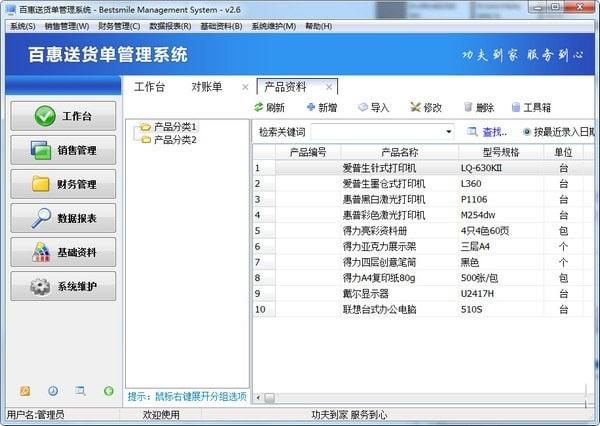600x426 pixels.
Task: Select the 按最近录入日期 radio option
Action: 527,132
